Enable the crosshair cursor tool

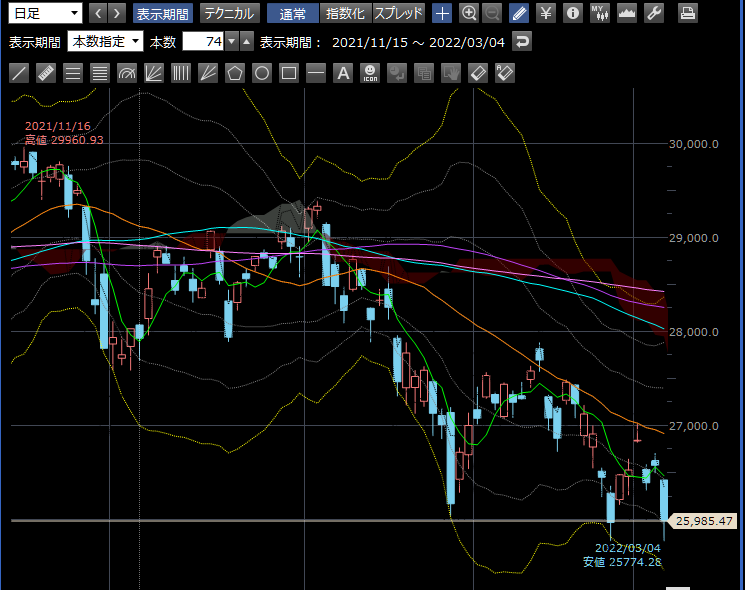[442, 13]
